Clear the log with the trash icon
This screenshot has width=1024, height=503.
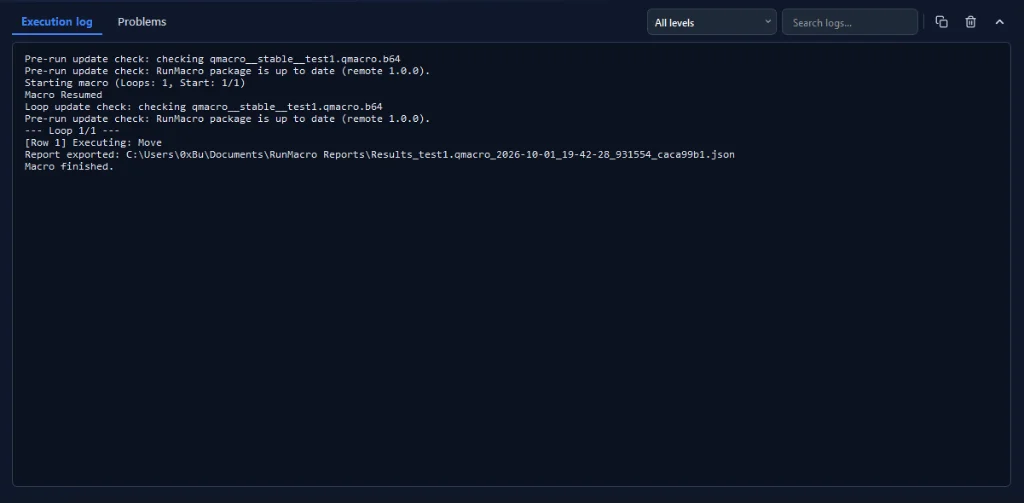970,22
